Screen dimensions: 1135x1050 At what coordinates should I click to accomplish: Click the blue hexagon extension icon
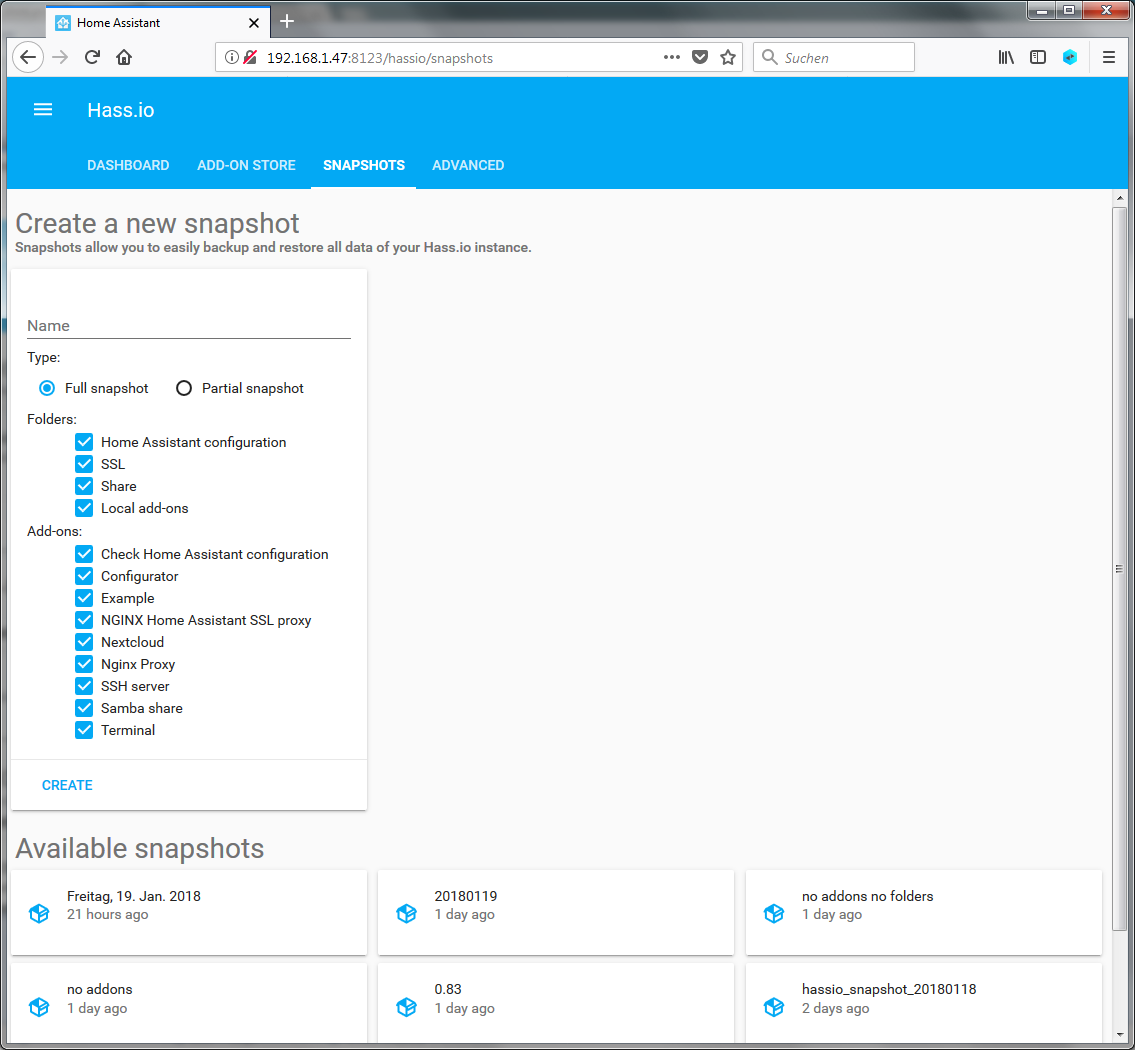point(1070,57)
